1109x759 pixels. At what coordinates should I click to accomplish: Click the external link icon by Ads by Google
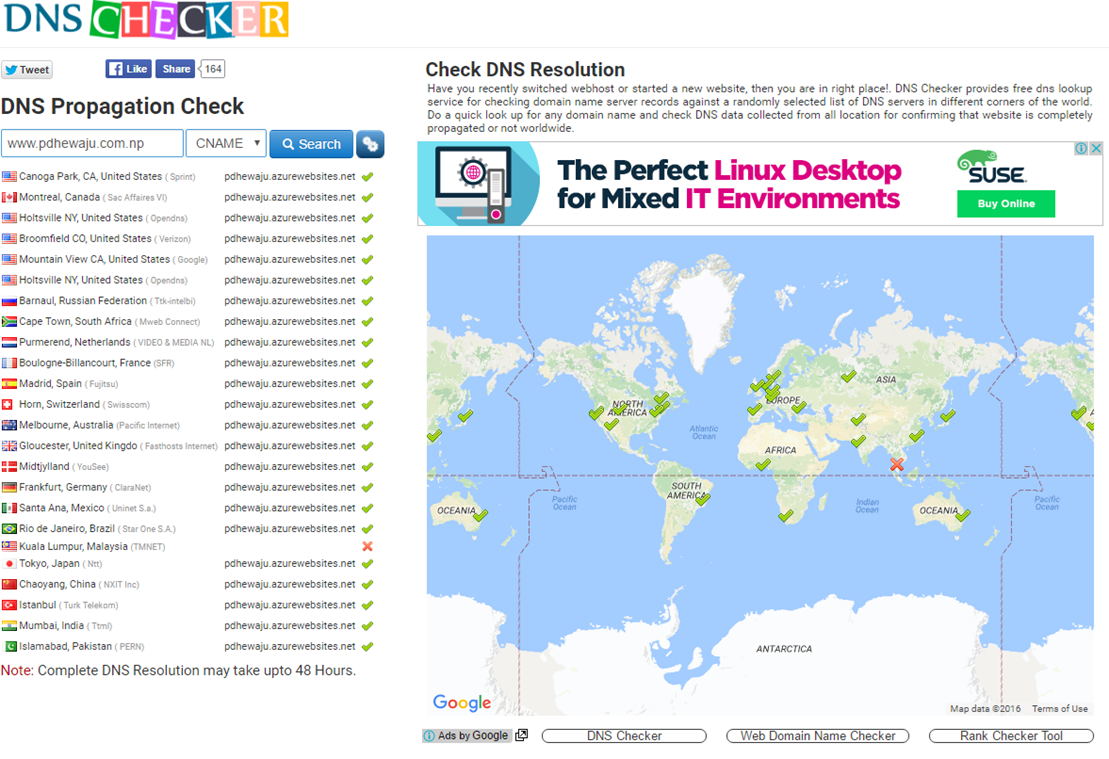(x=522, y=736)
